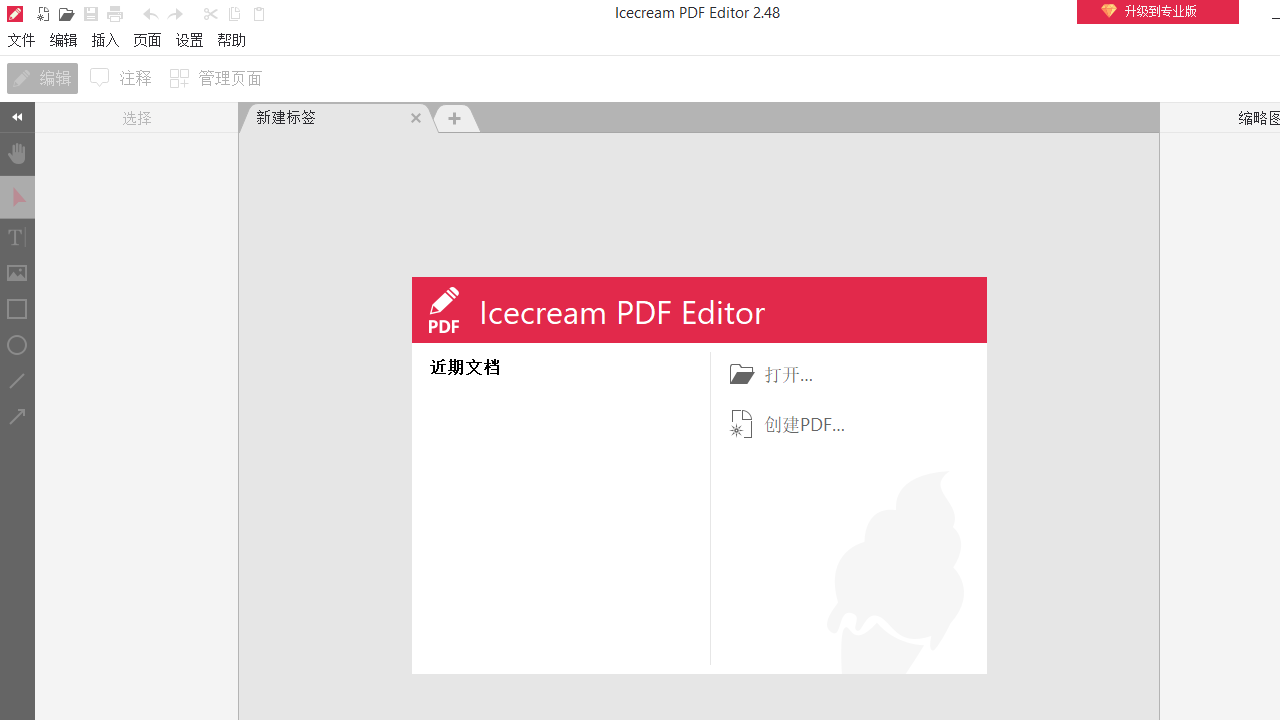Open a new tab with the plus button
The width and height of the screenshot is (1280, 720).
[455, 118]
